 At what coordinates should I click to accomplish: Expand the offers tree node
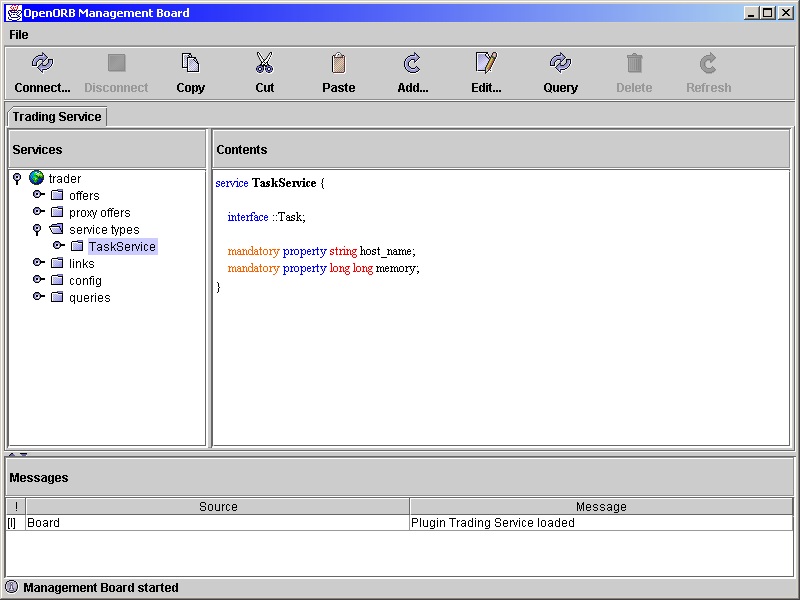pyautogui.click(x=38, y=194)
